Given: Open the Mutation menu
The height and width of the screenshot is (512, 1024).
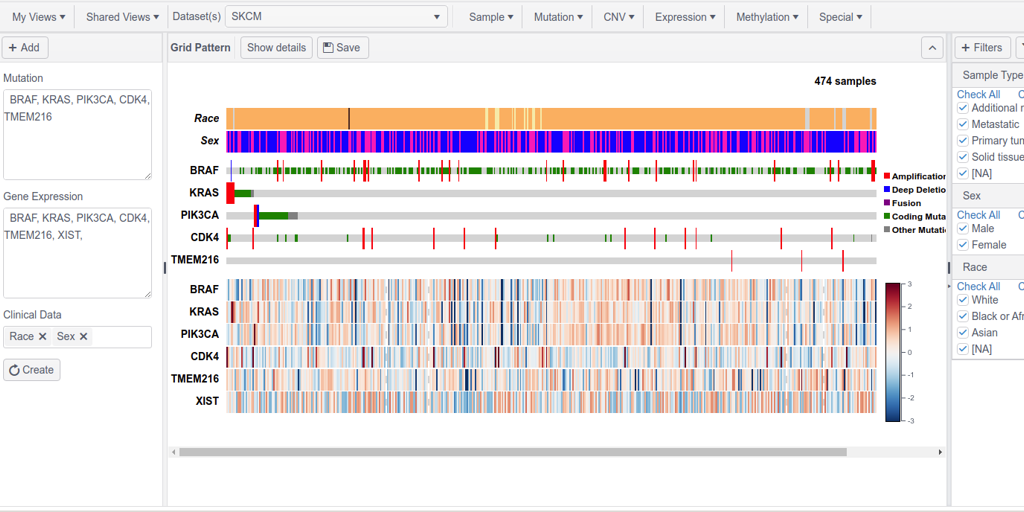Looking at the screenshot, I should (x=558, y=17).
